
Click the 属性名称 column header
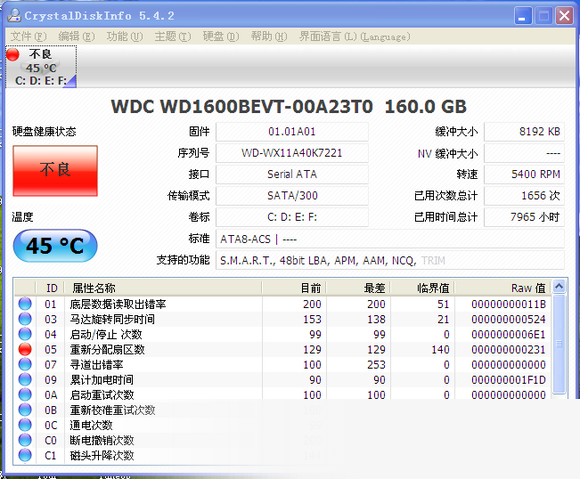pos(163,288)
